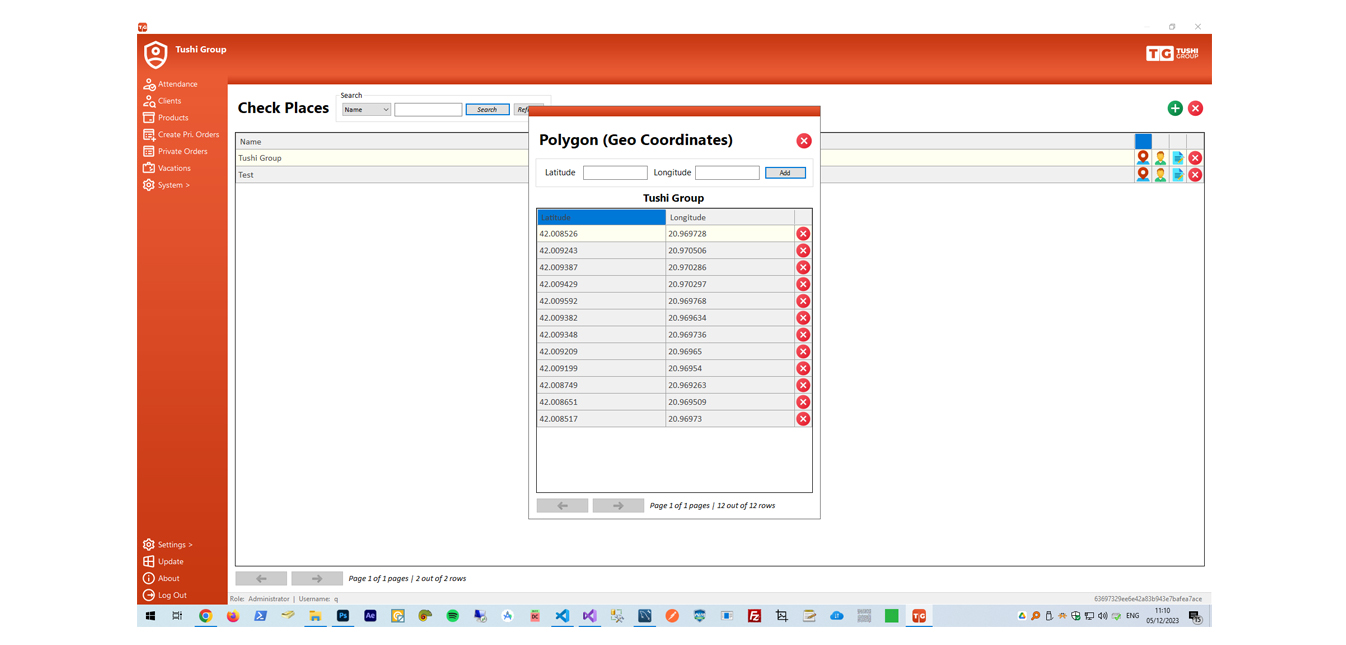Delete the Test place row
This screenshot has height=645, width=1346.
[1195, 175]
